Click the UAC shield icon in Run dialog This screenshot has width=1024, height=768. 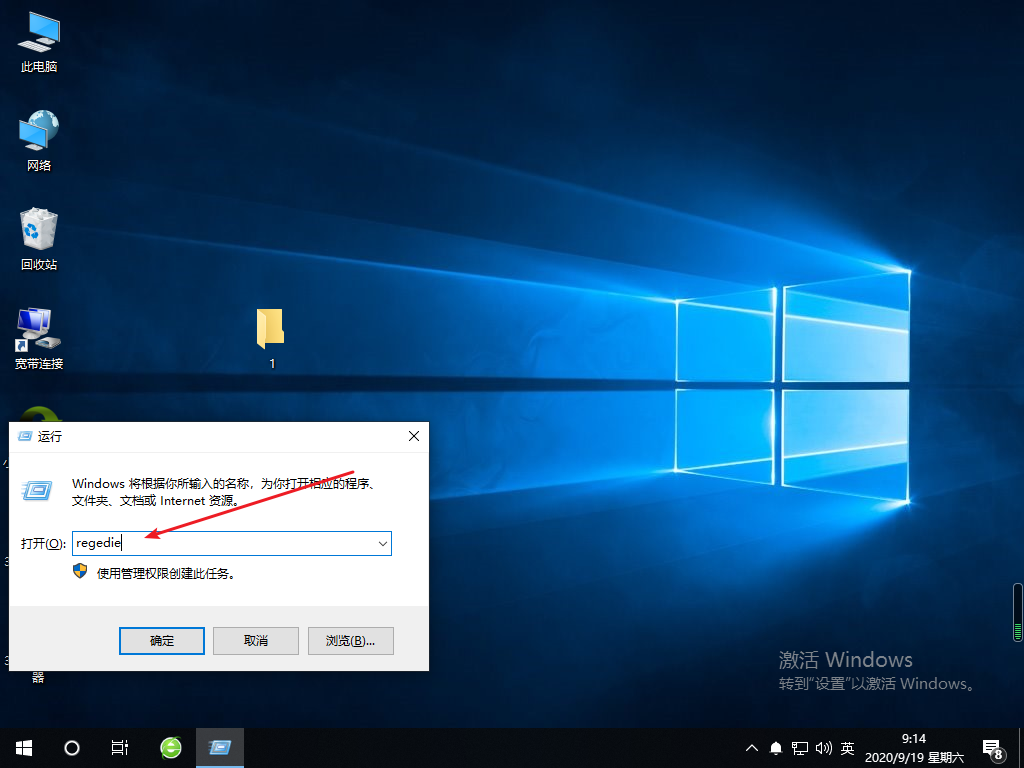coord(79,570)
